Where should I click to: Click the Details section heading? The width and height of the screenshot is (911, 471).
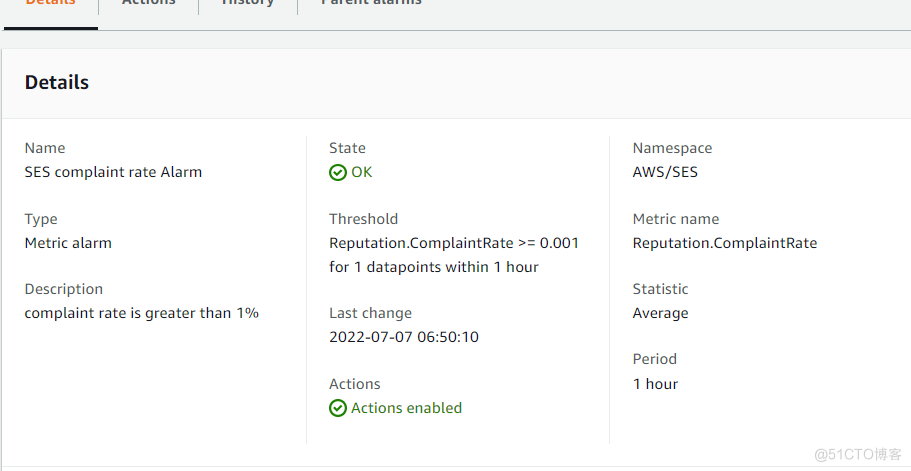point(57,83)
